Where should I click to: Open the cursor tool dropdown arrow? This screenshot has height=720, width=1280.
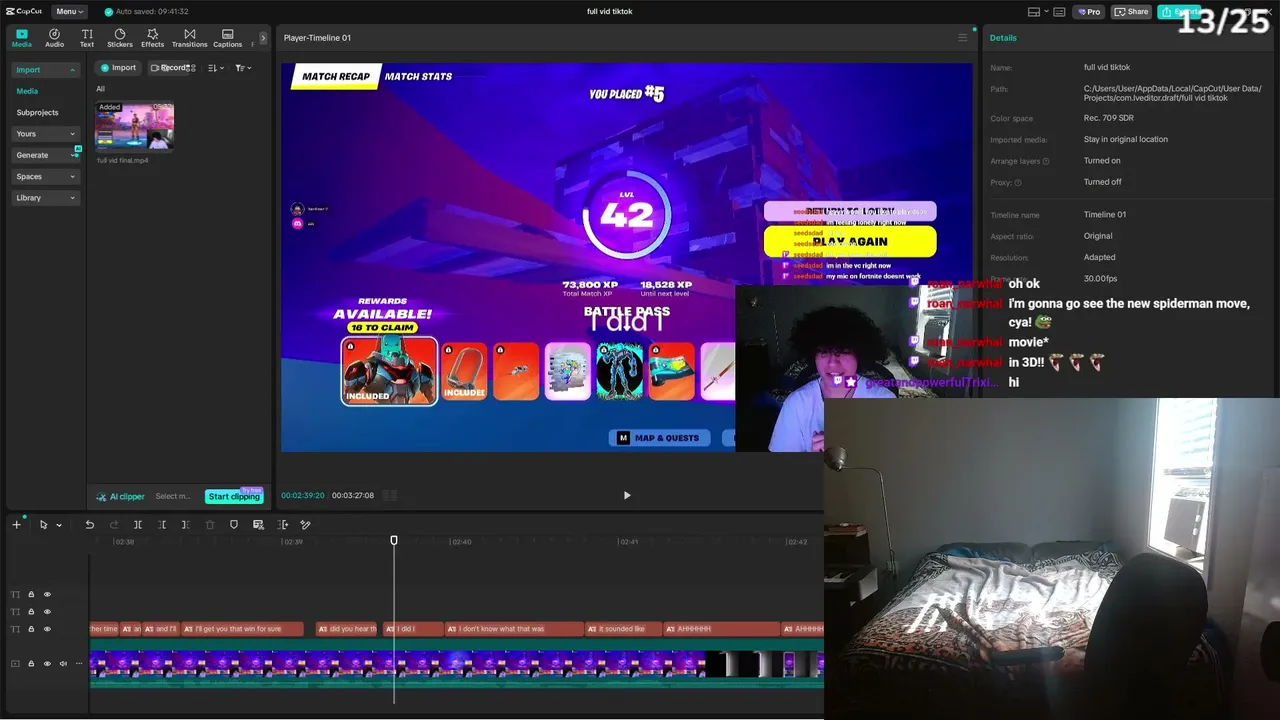[59, 525]
